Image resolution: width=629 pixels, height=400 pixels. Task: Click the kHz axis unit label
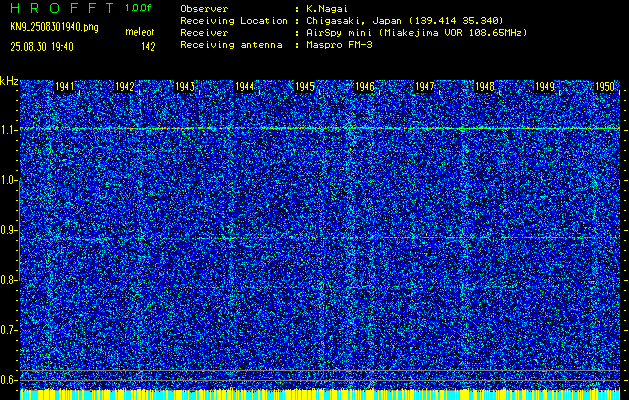9,81
